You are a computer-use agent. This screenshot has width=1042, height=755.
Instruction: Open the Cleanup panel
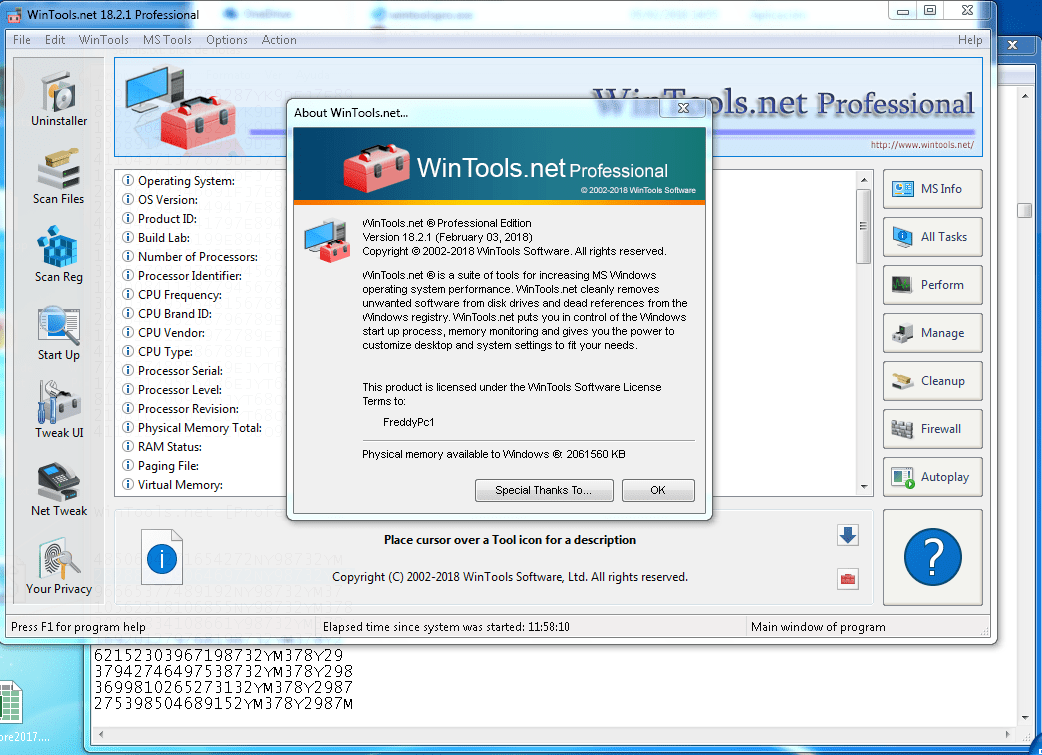pyautogui.click(x=932, y=381)
